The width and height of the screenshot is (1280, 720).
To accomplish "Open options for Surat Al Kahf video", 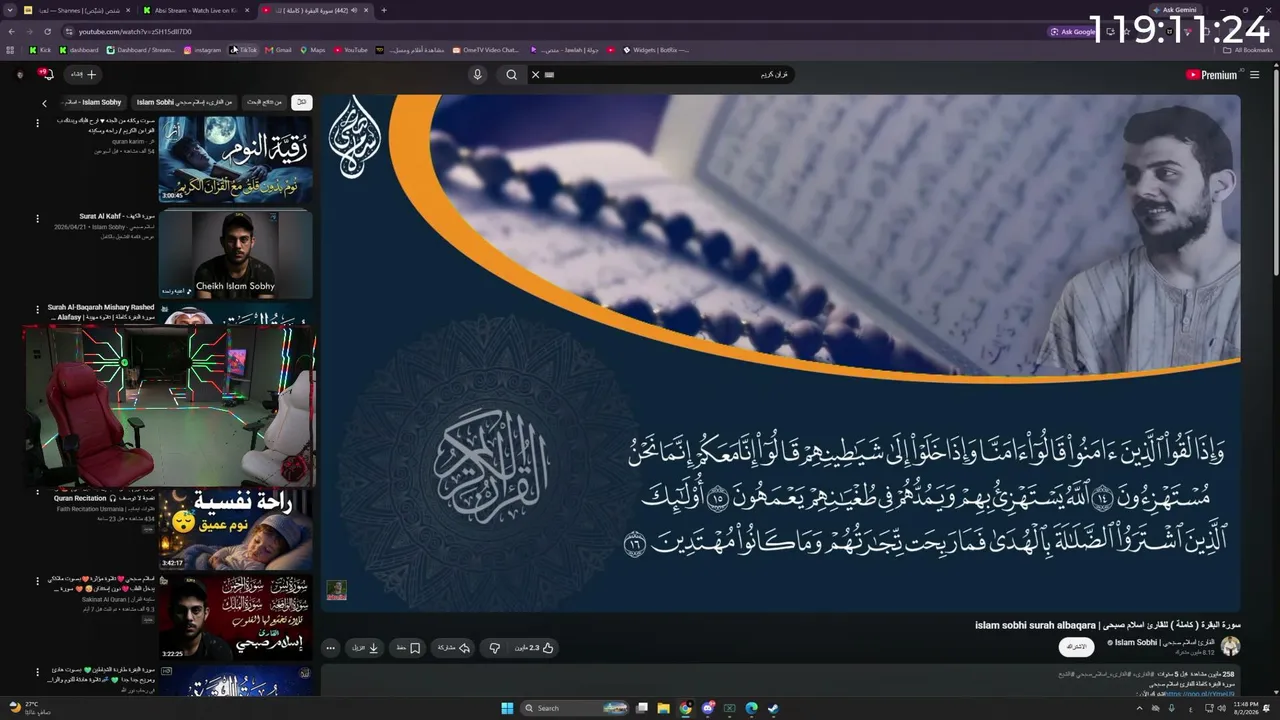I will click(x=38, y=218).
